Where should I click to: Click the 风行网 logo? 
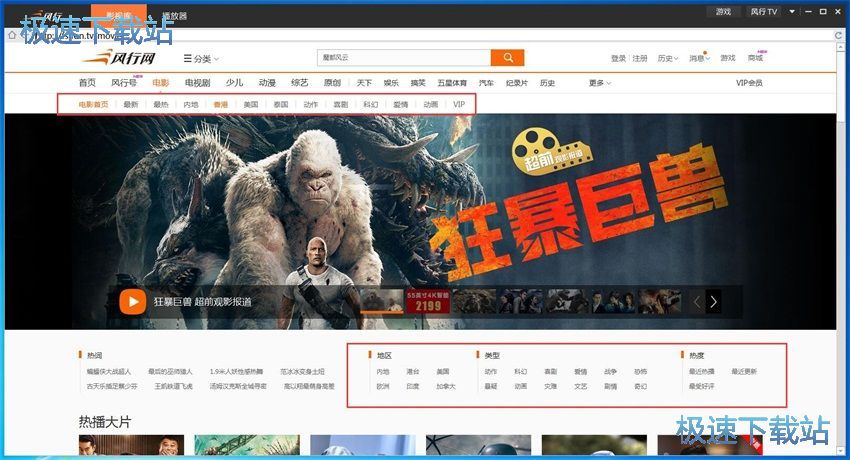click(x=120, y=57)
